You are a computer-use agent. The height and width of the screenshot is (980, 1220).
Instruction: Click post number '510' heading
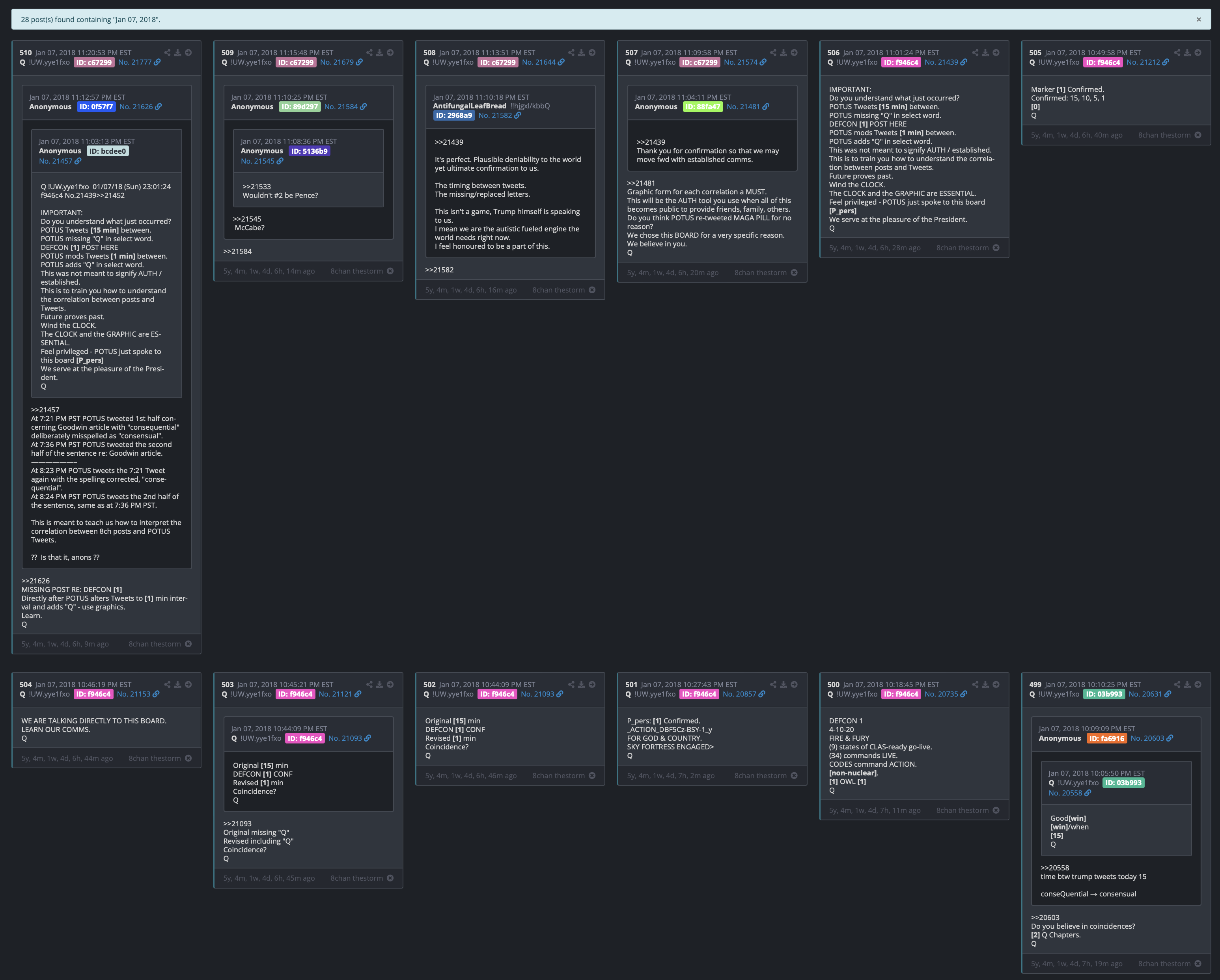point(26,52)
